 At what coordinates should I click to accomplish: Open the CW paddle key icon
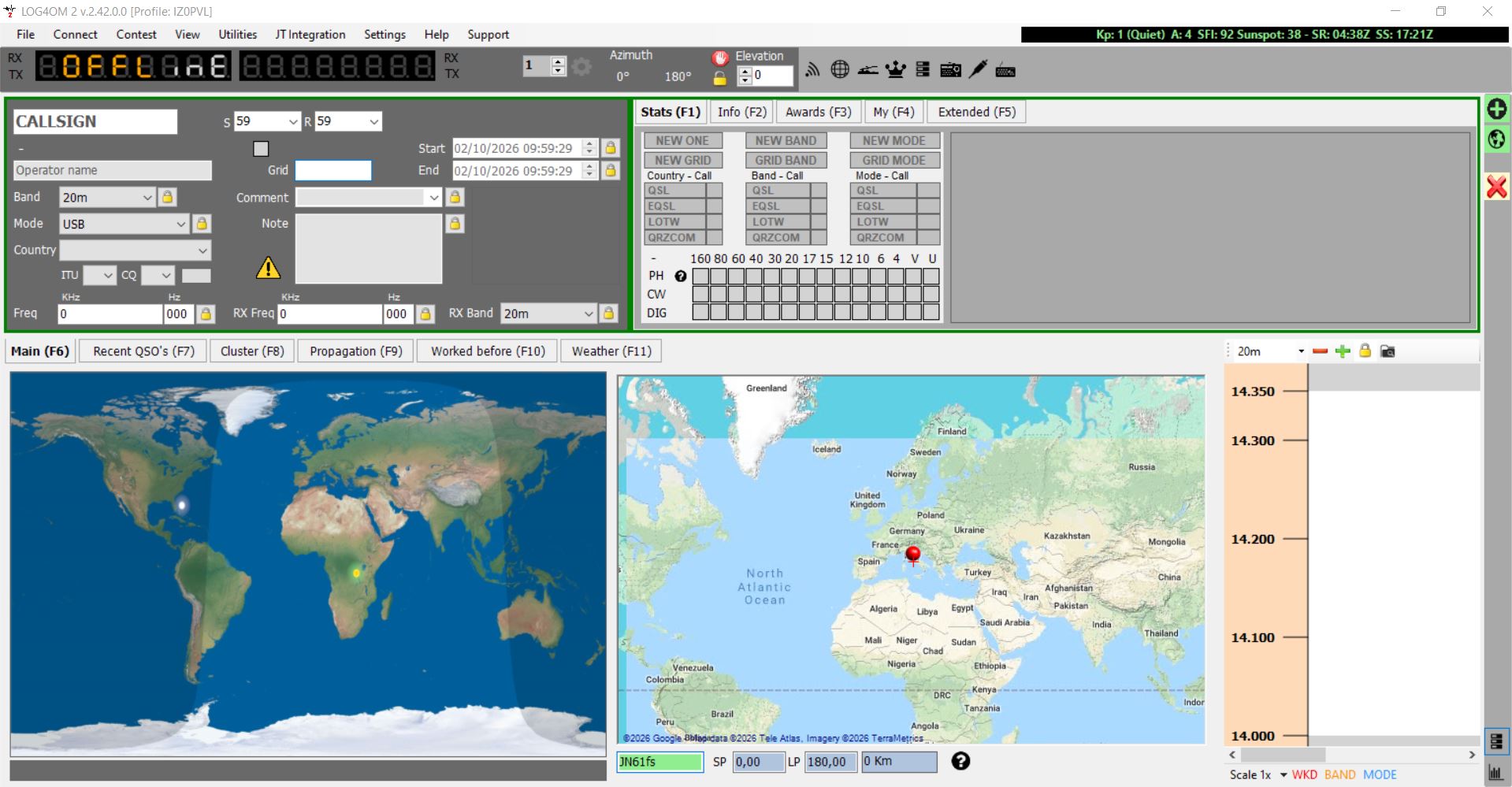867,70
